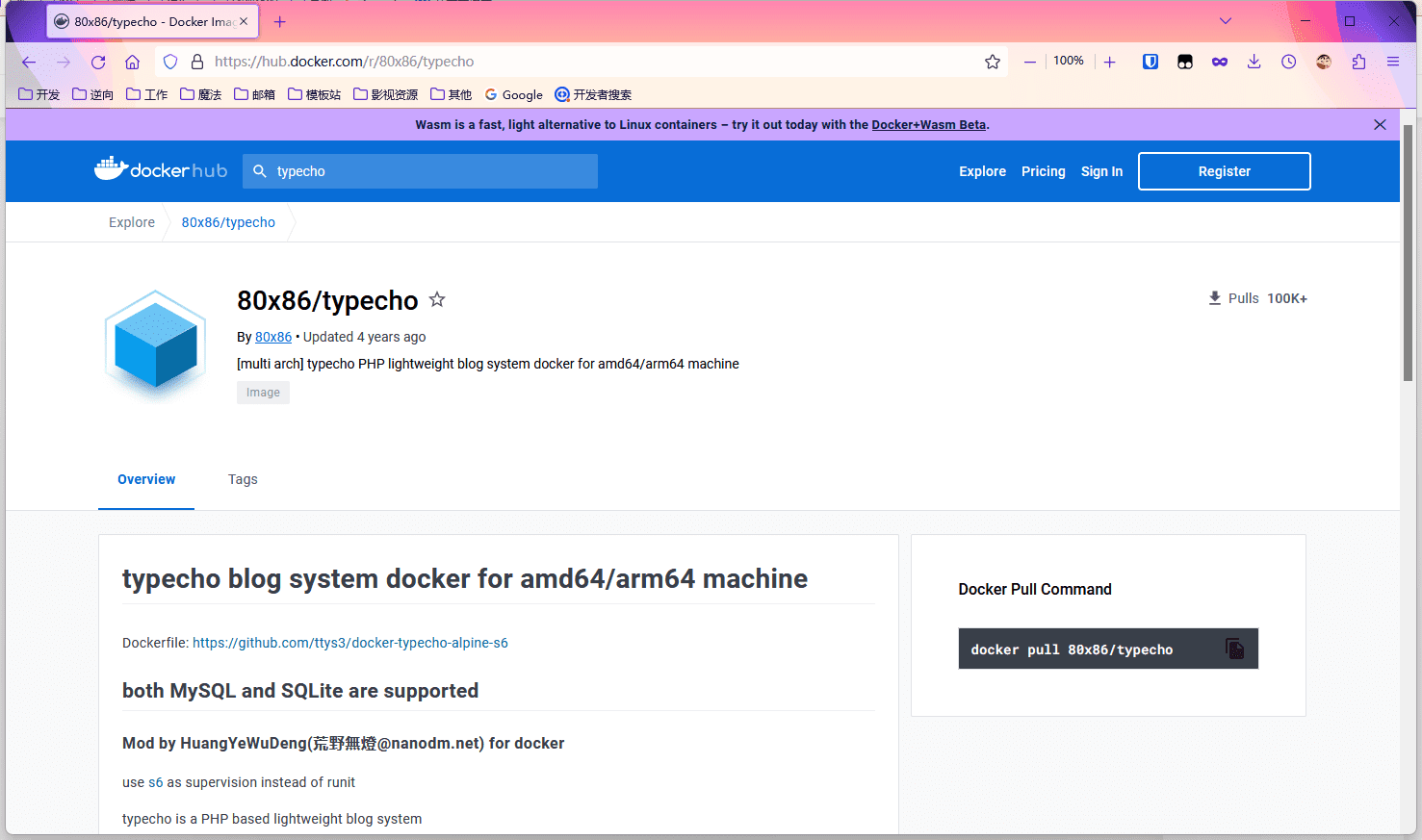The height and width of the screenshot is (840, 1422).
Task: Open the infinity-mask extension icon
Action: pyautogui.click(x=1220, y=62)
